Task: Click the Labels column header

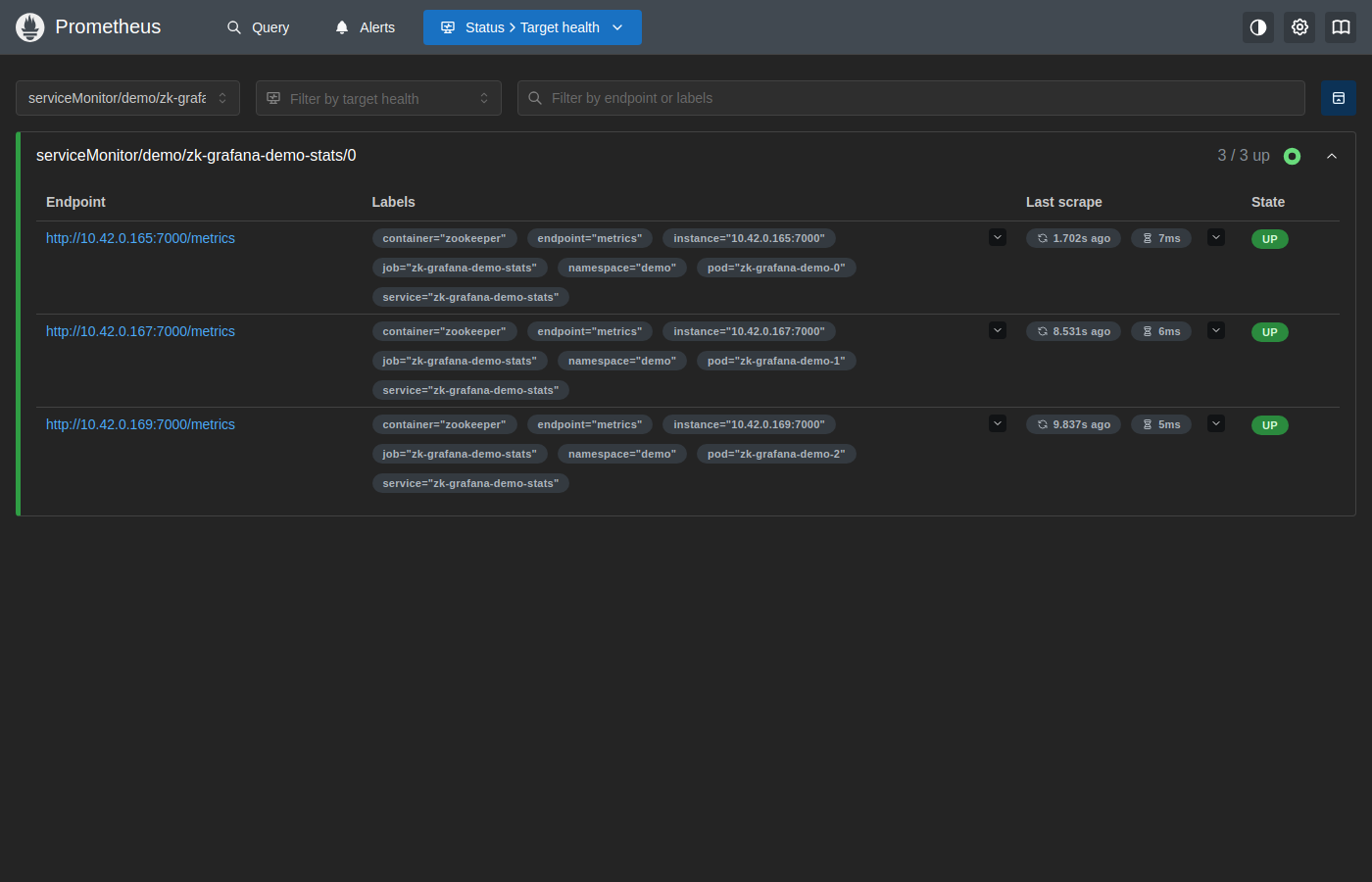Action: pos(393,202)
